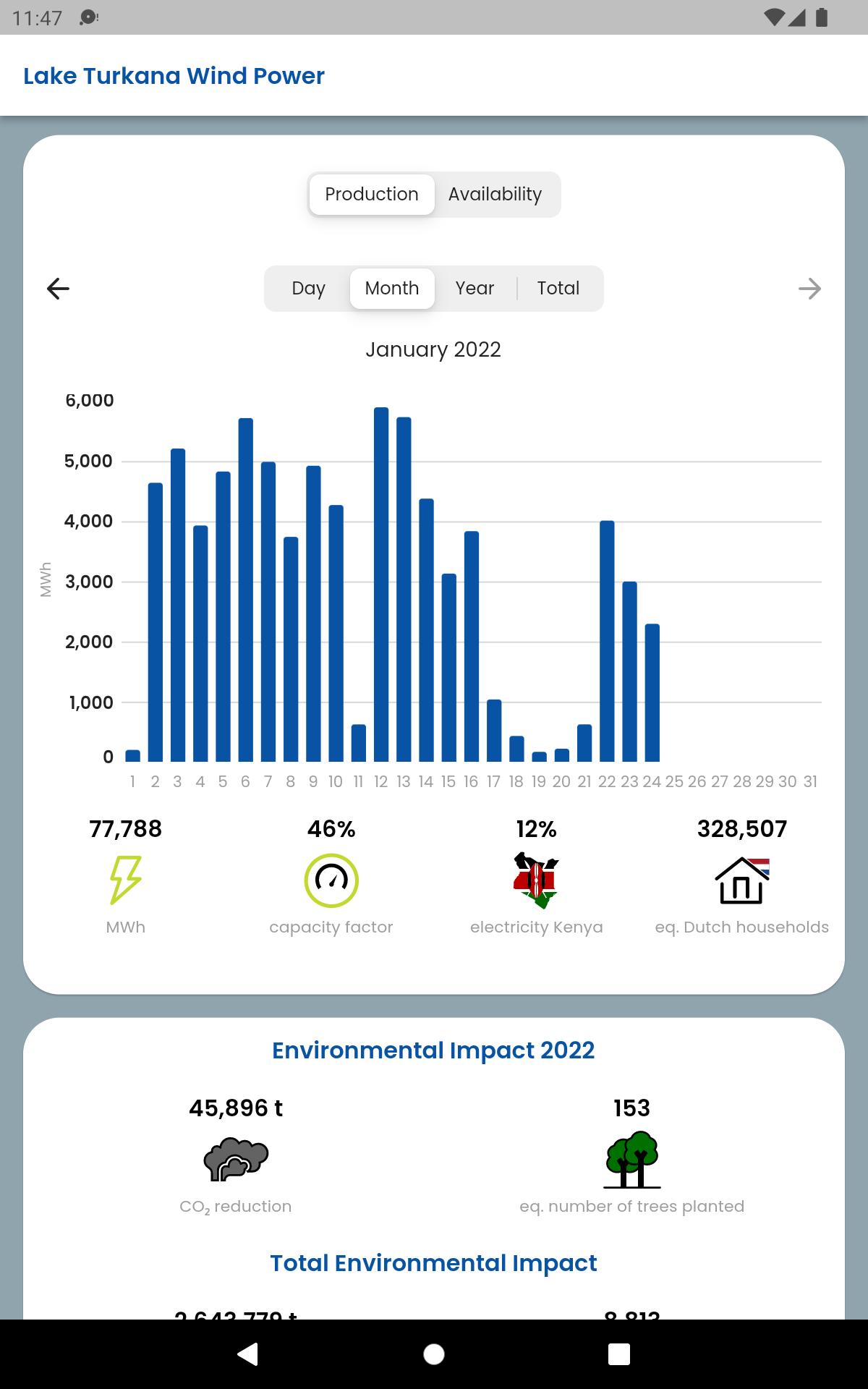Screen dimensions: 868x1389
Task: Tap the bar for day 3
Action: [178, 606]
